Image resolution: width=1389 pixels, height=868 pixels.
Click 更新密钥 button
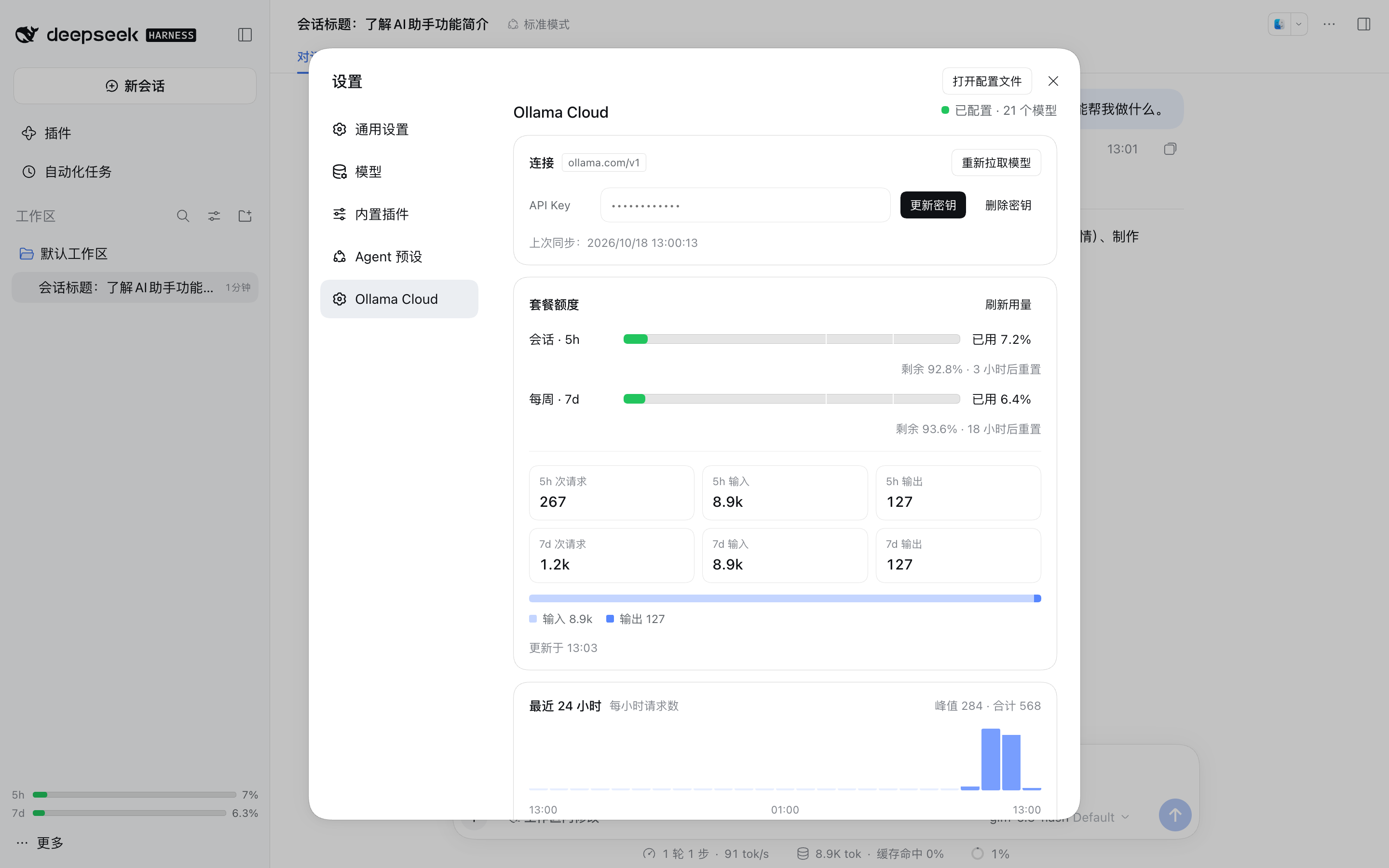(x=933, y=205)
